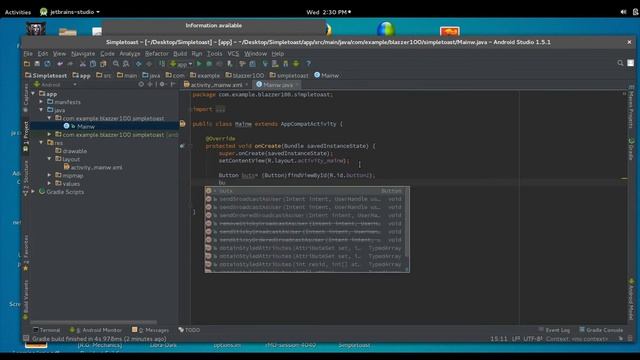The height and width of the screenshot is (360, 640).
Task: Expand the values folder
Action: click(x=49, y=183)
